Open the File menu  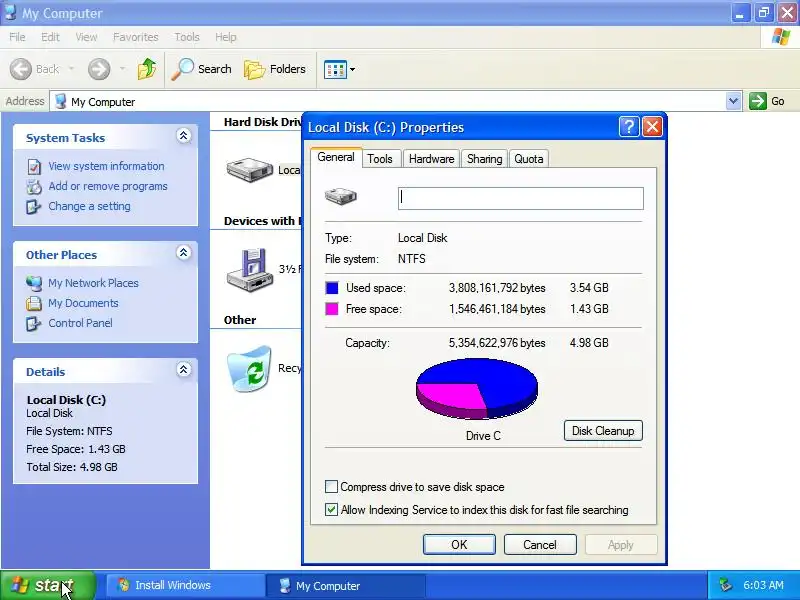(17, 37)
